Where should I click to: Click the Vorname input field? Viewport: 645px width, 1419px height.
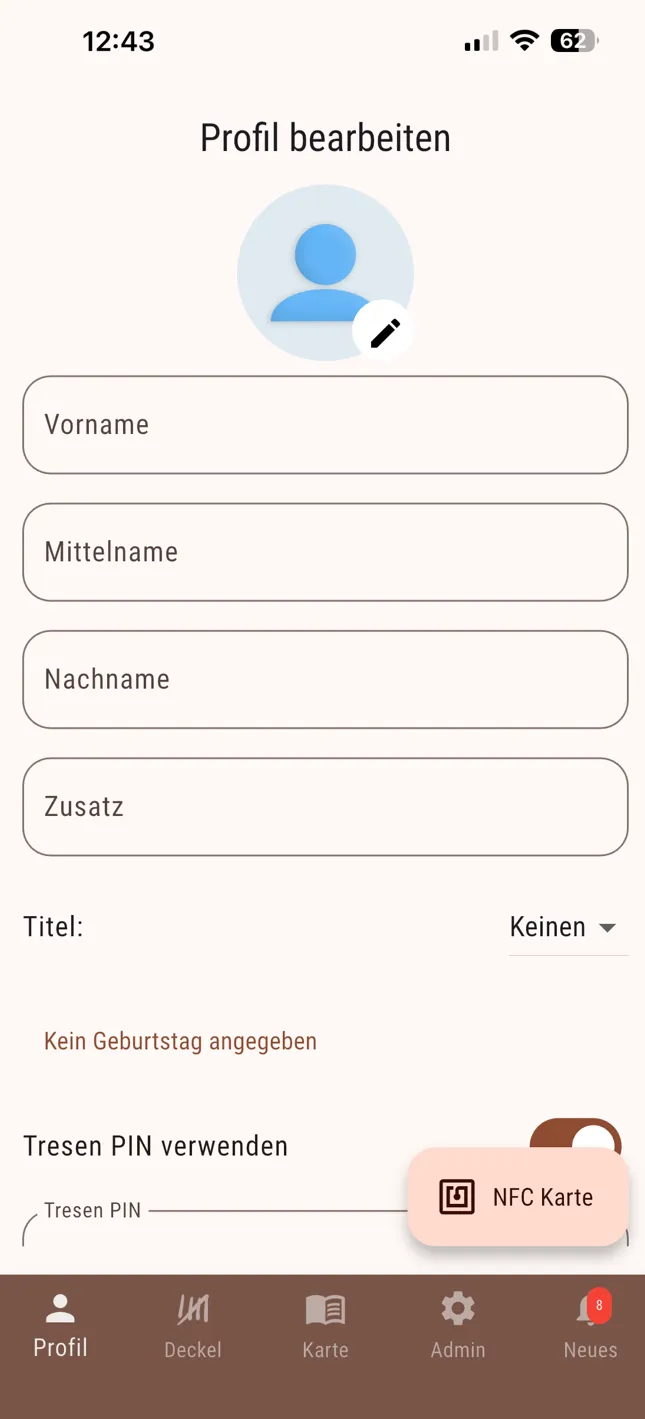click(325, 425)
